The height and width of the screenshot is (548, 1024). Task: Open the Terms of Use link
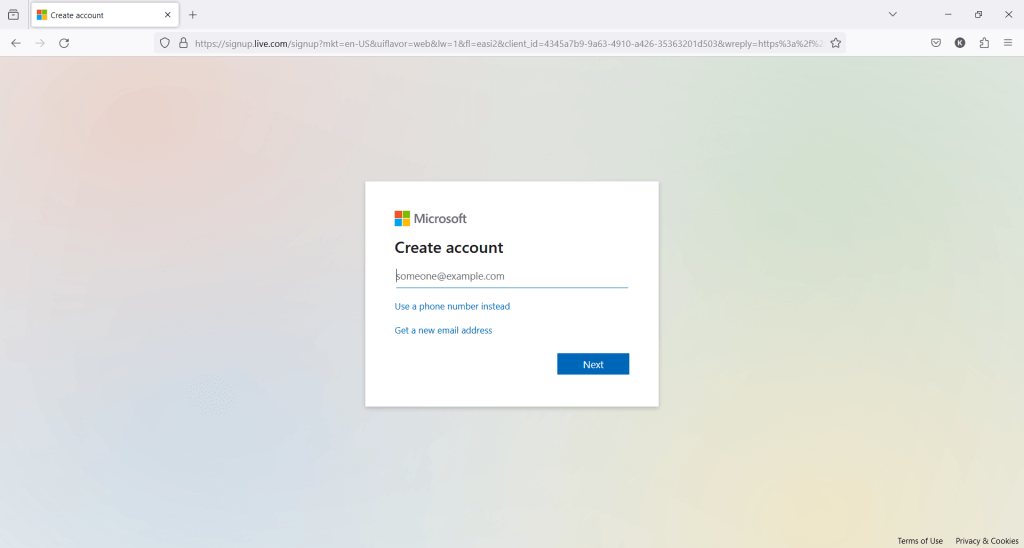920,541
